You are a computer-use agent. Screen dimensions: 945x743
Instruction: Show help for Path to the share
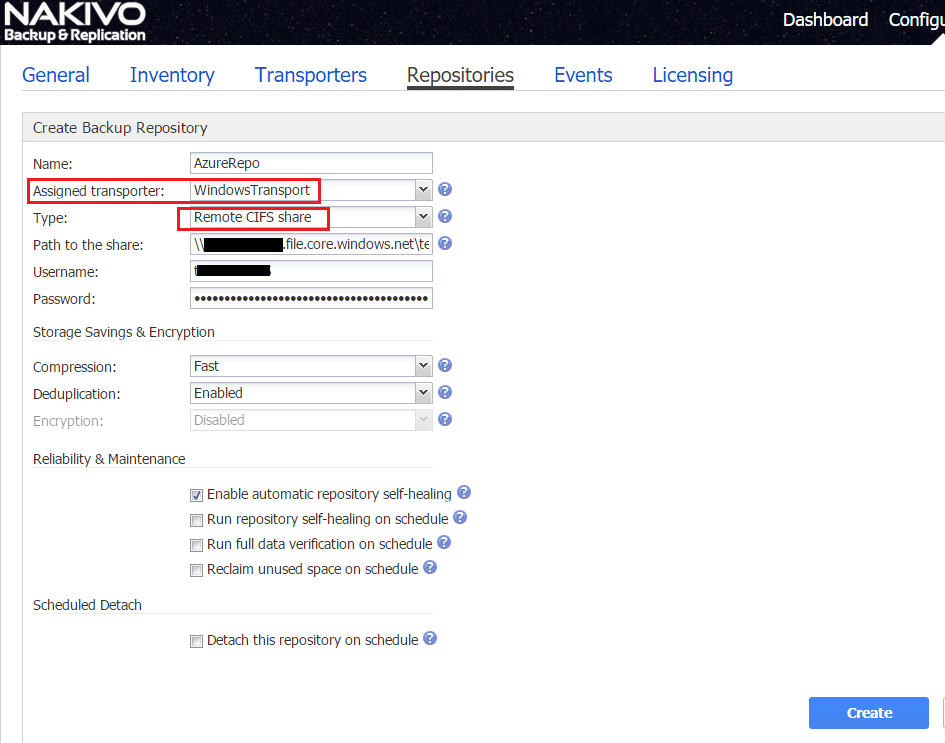(x=445, y=243)
